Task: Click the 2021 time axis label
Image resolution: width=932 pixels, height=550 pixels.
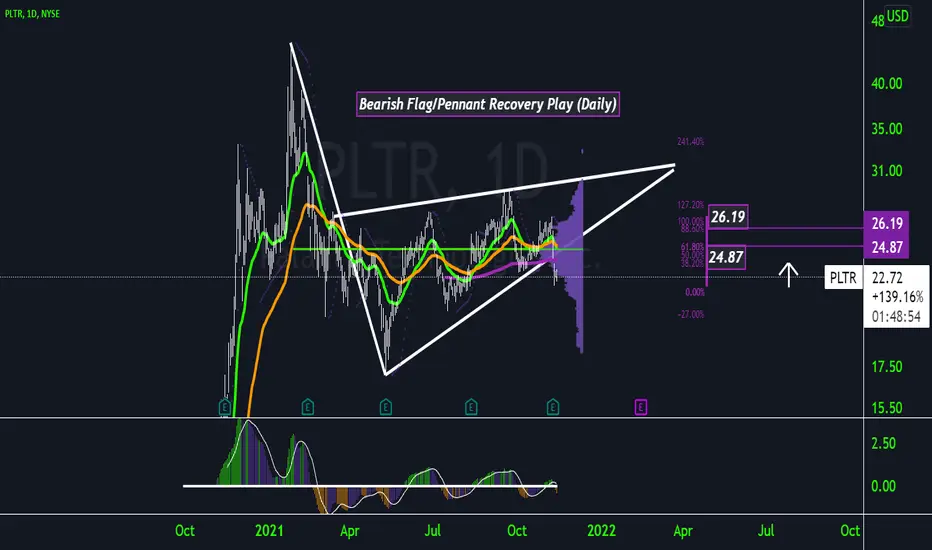Action: point(269,530)
